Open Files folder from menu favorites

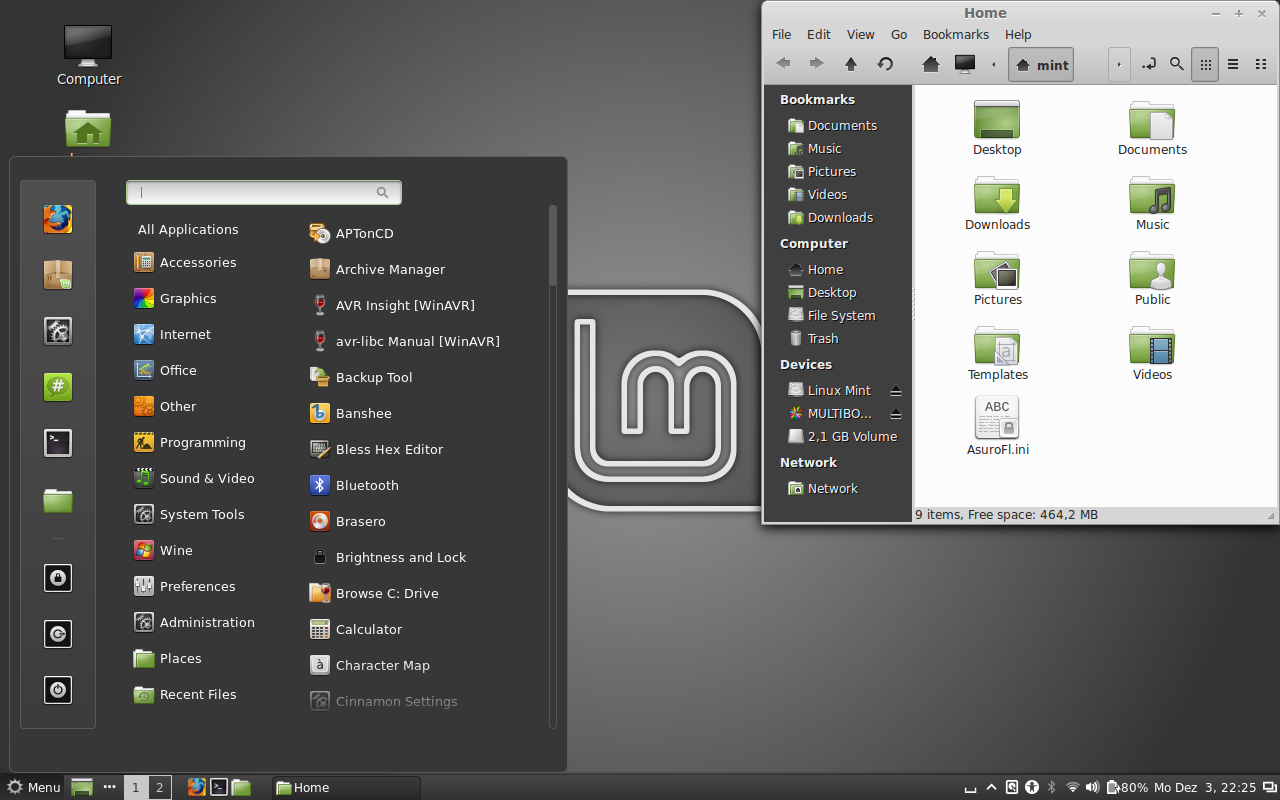coord(58,499)
